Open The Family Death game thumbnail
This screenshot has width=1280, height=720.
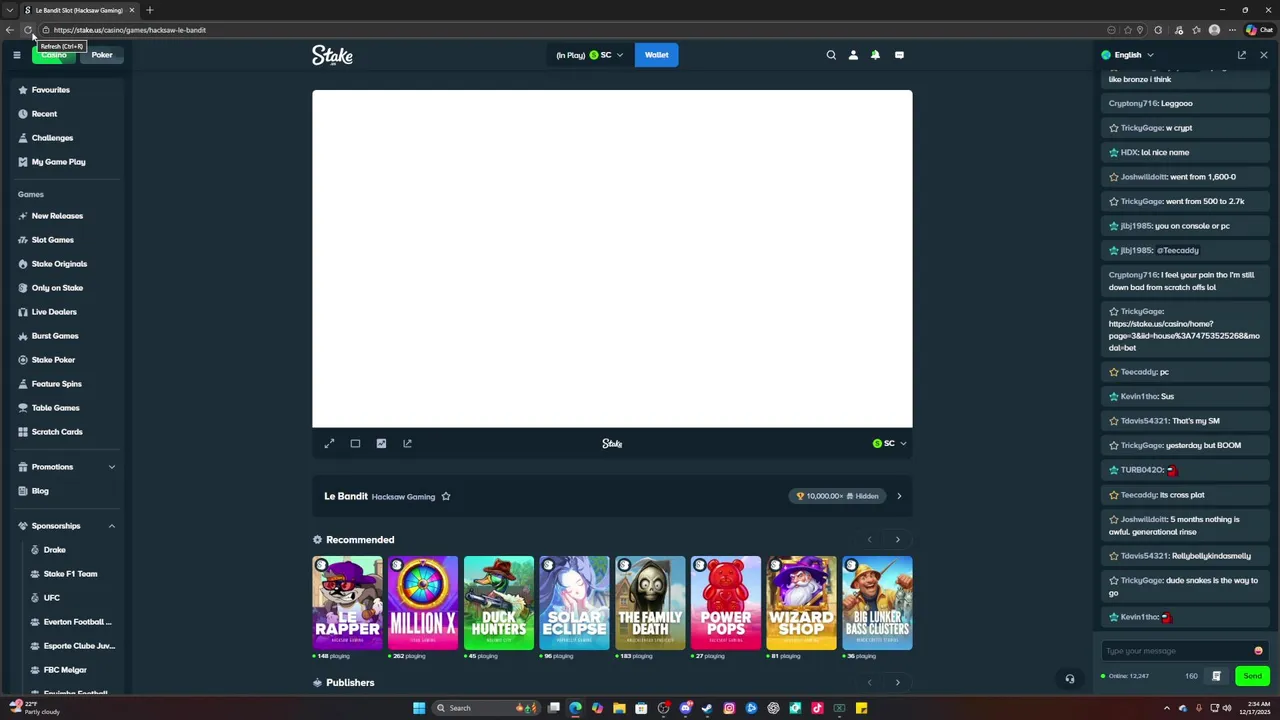[x=650, y=603]
